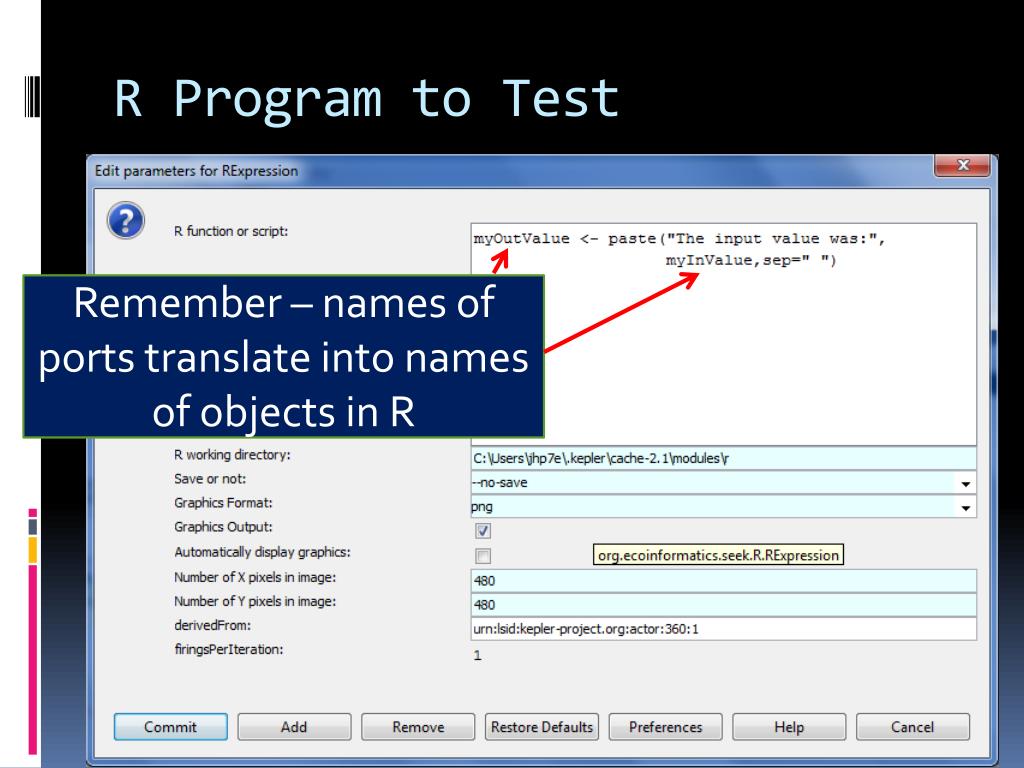Enable Automatically display graphics checkbox
Image resolution: width=1024 pixels, height=768 pixels.
pyautogui.click(x=483, y=556)
